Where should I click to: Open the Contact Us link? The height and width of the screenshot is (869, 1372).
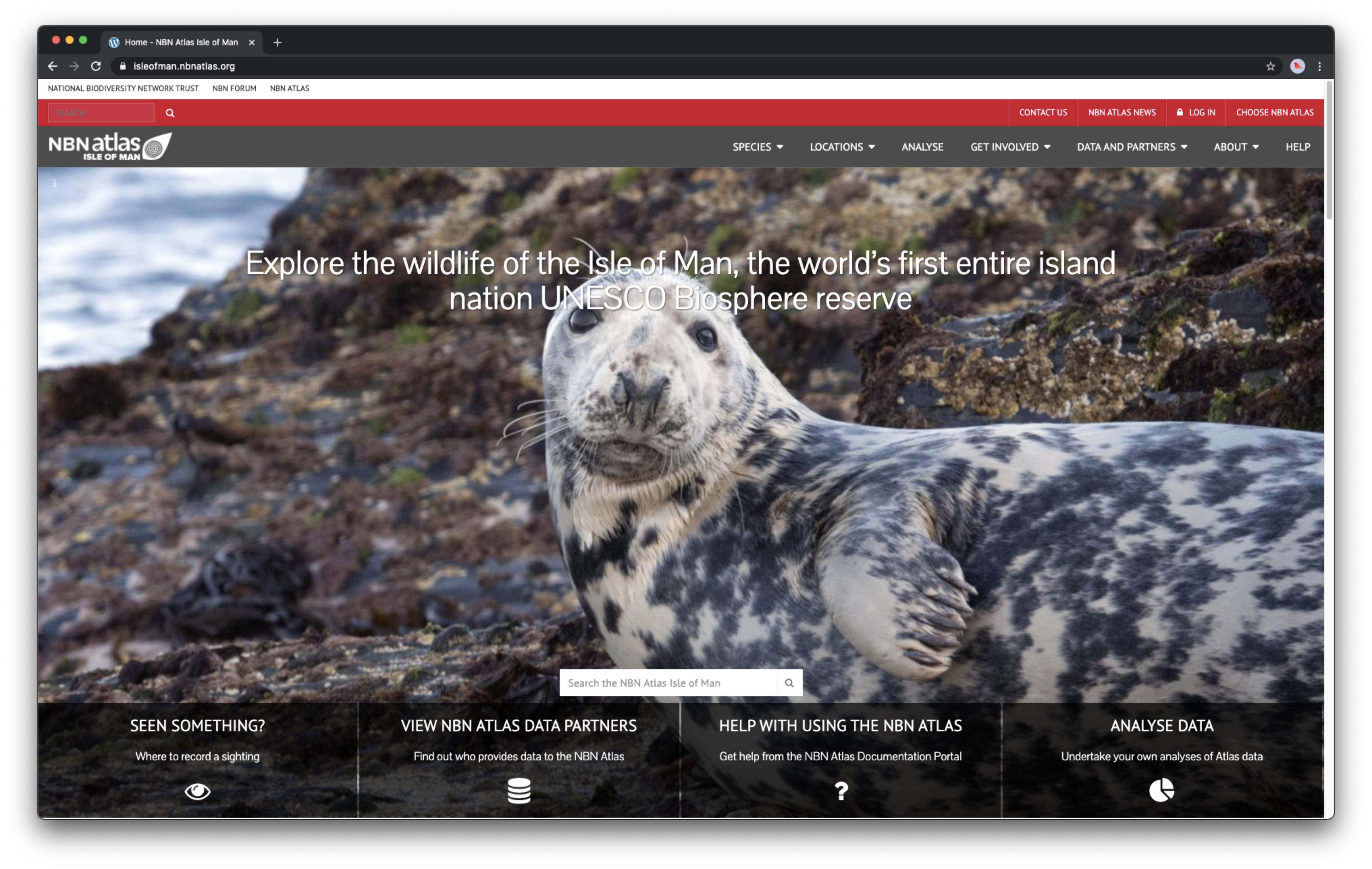pos(1043,113)
